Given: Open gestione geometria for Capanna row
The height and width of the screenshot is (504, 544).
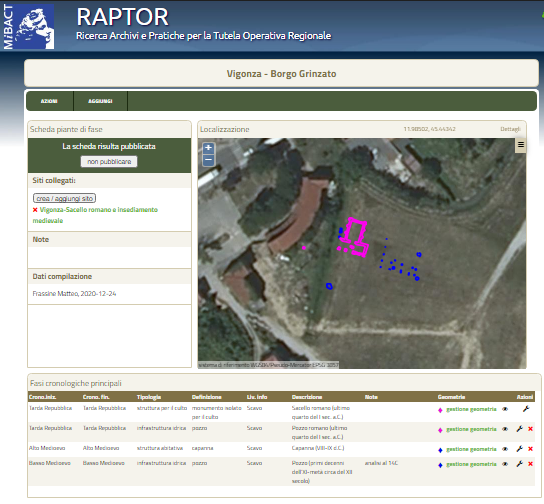Looking at the screenshot, I should 471,449.
